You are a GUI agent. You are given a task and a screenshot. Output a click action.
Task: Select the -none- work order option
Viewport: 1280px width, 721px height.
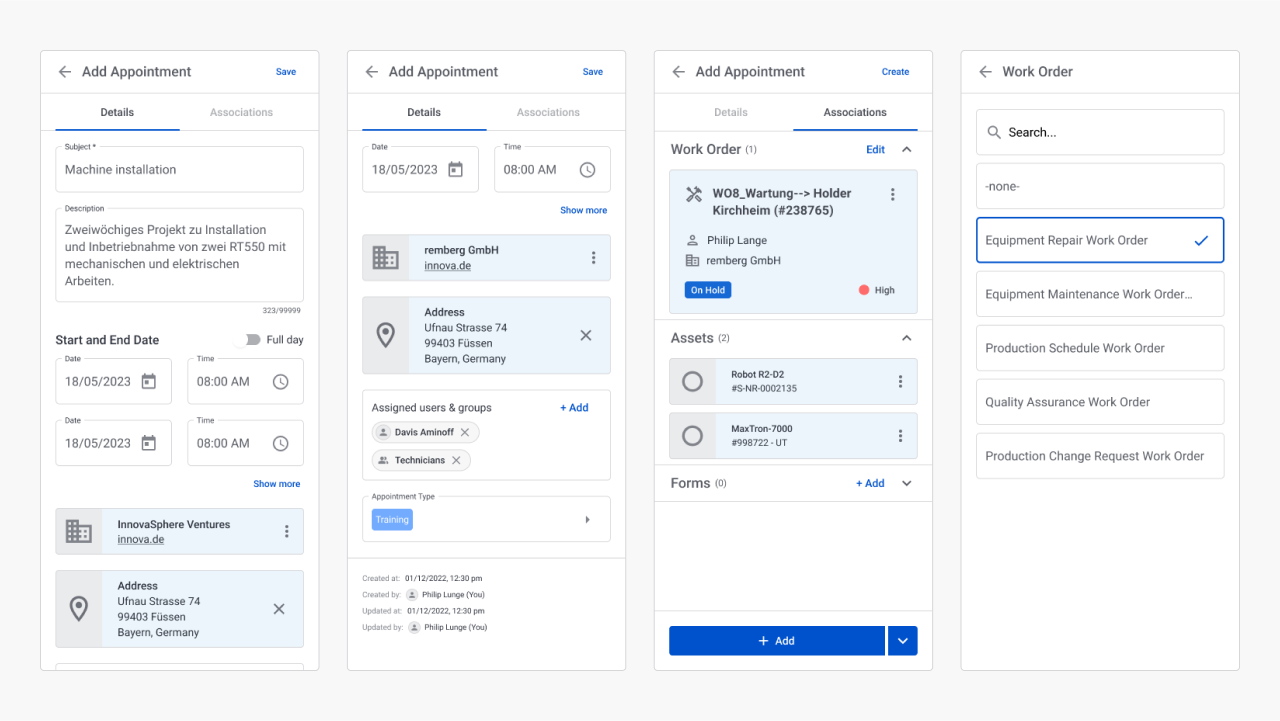pos(1100,186)
